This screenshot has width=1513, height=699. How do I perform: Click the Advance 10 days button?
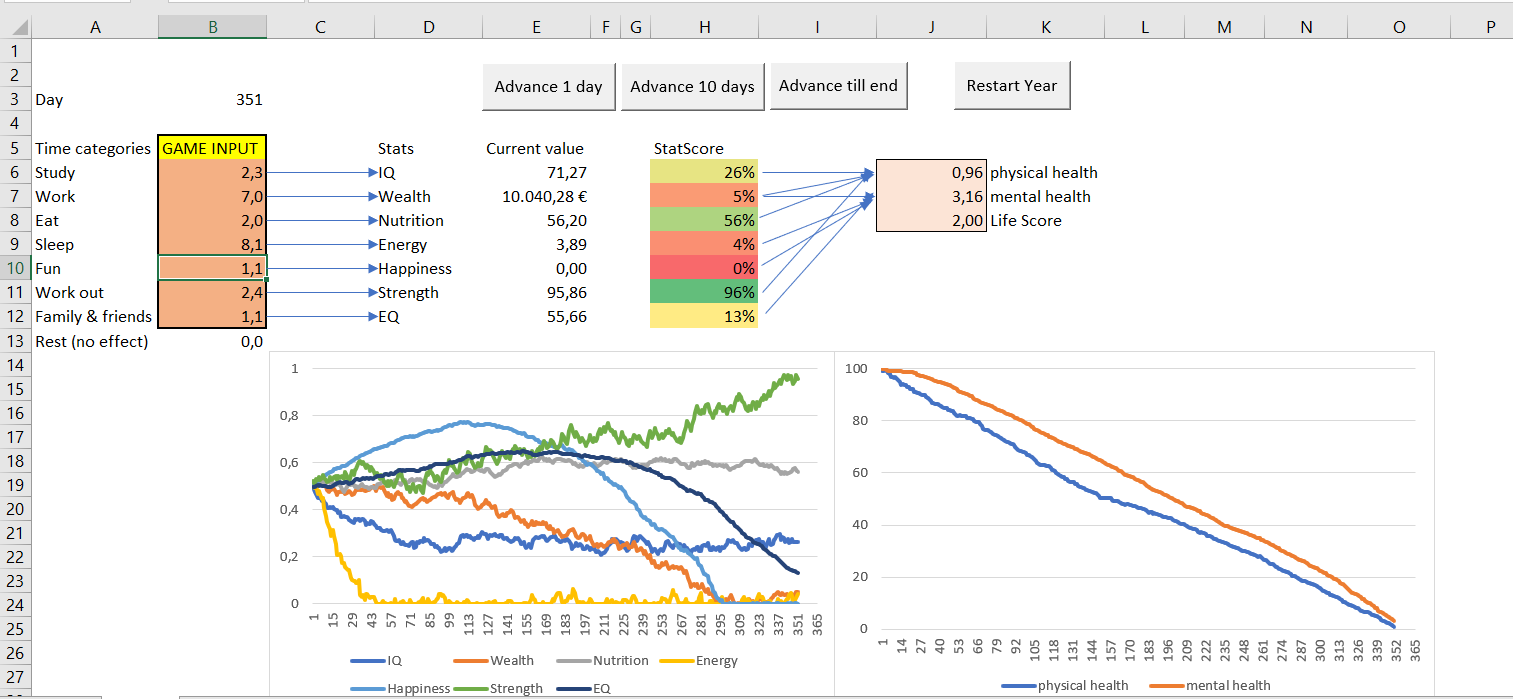692,86
